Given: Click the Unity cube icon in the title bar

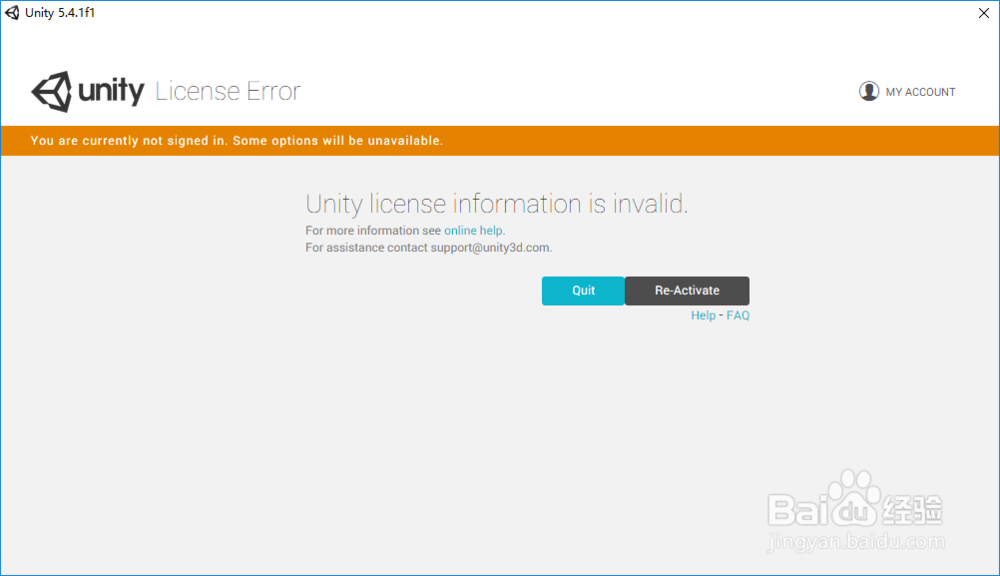Looking at the screenshot, I should pos(11,12).
